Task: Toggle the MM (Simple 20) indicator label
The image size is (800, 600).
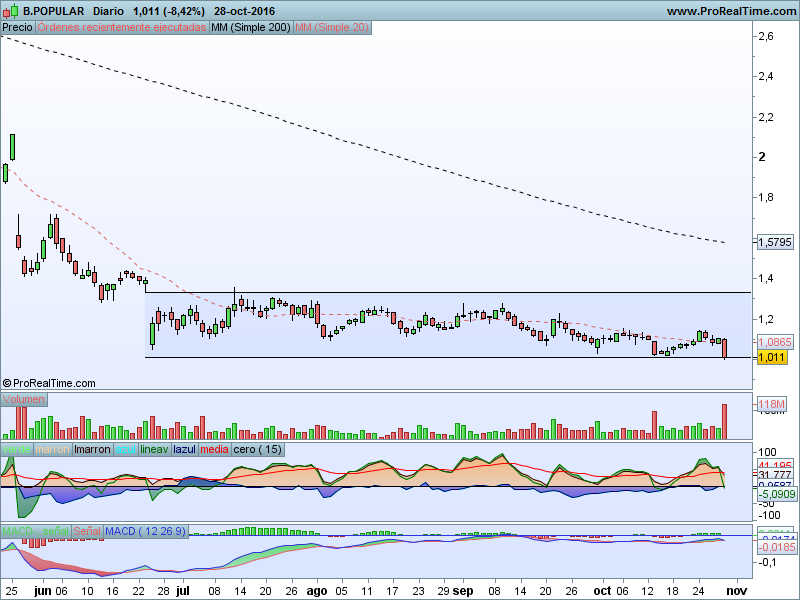Action: pyautogui.click(x=332, y=27)
